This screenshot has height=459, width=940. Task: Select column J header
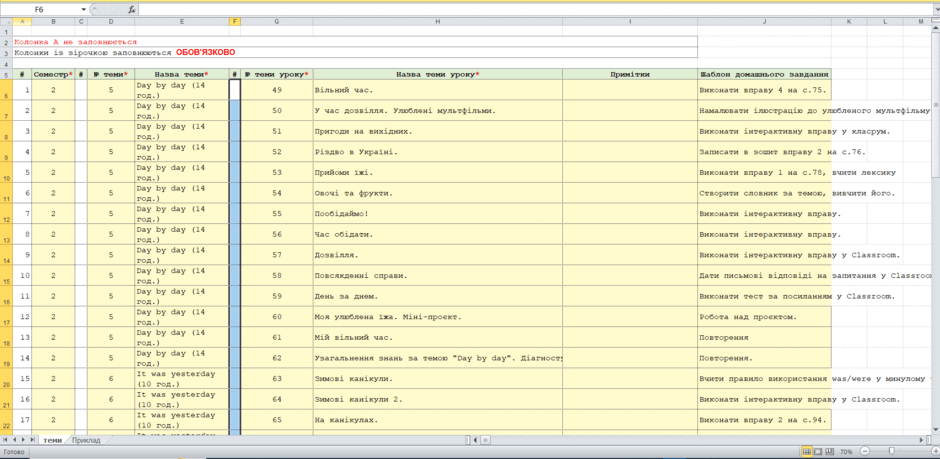click(764, 22)
